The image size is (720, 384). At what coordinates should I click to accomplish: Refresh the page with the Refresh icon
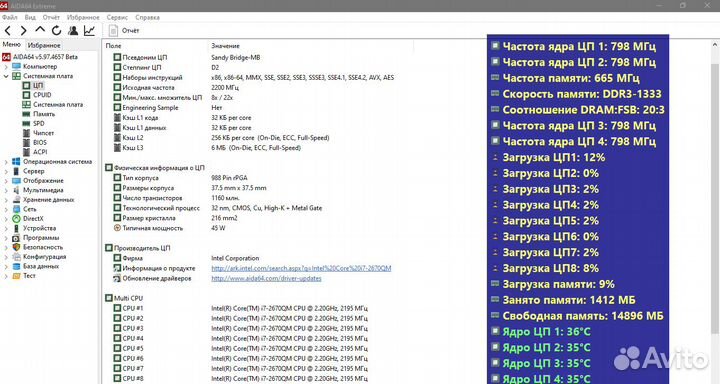(x=56, y=31)
